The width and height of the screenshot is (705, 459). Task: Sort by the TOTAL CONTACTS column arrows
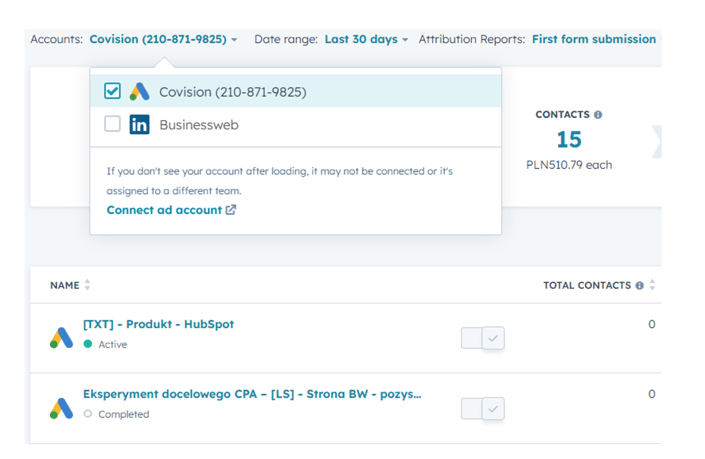click(652, 285)
